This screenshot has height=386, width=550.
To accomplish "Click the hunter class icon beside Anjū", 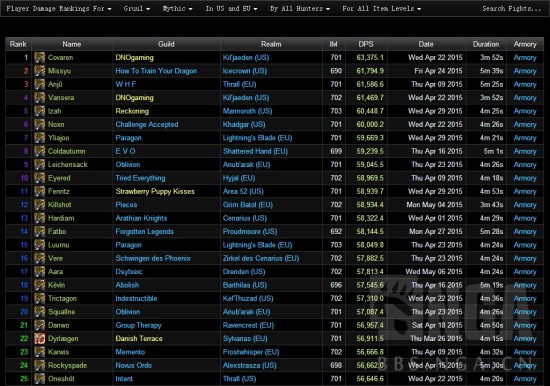I will (40, 84).
